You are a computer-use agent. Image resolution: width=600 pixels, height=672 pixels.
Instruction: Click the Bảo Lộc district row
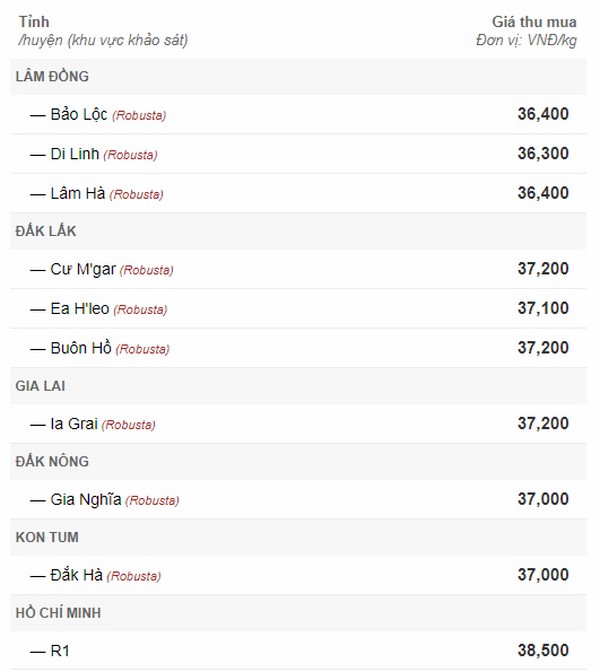point(298,114)
